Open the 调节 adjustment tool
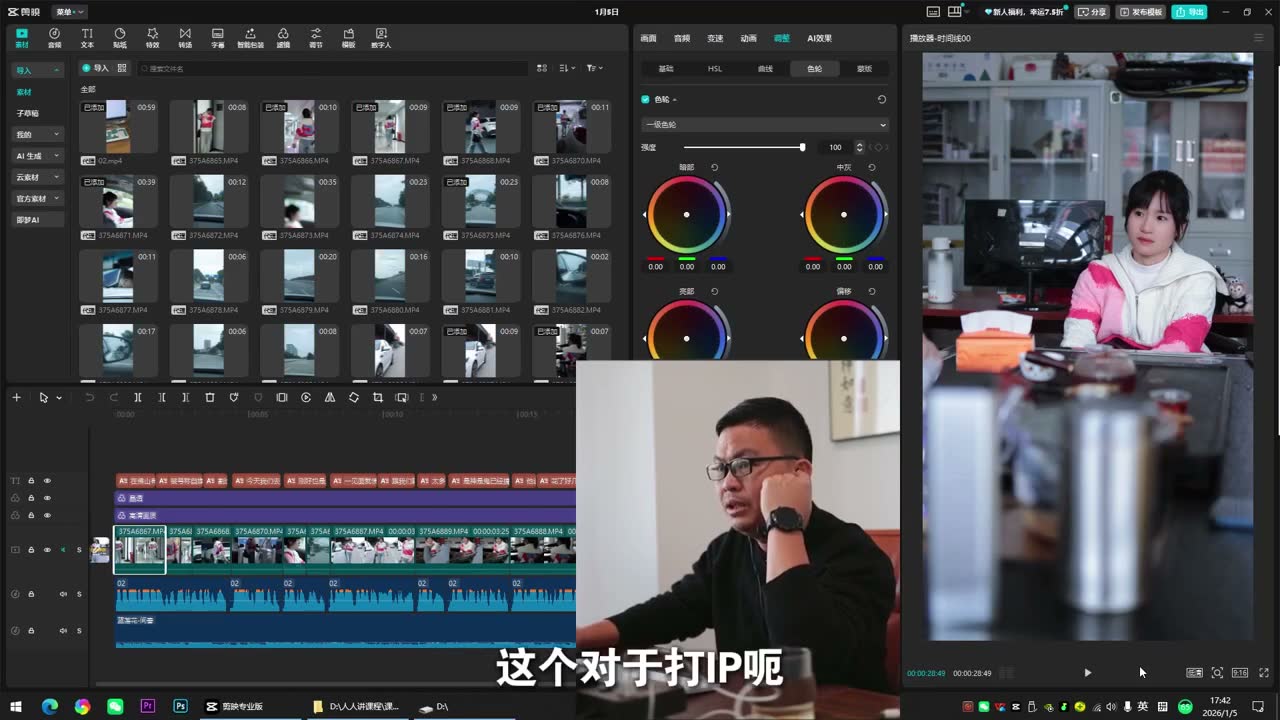The height and width of the screenshot is (720, 1280). (316, 38)
